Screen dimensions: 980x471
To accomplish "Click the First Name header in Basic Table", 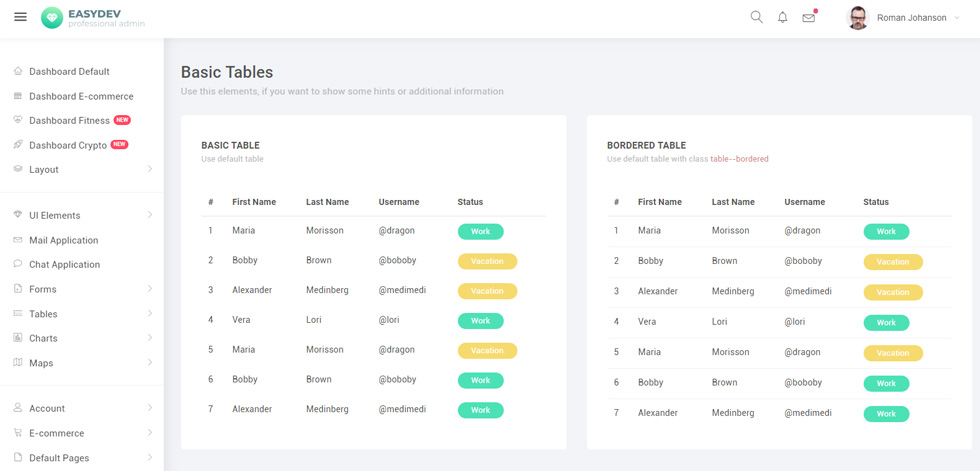I will click(254, 202).
